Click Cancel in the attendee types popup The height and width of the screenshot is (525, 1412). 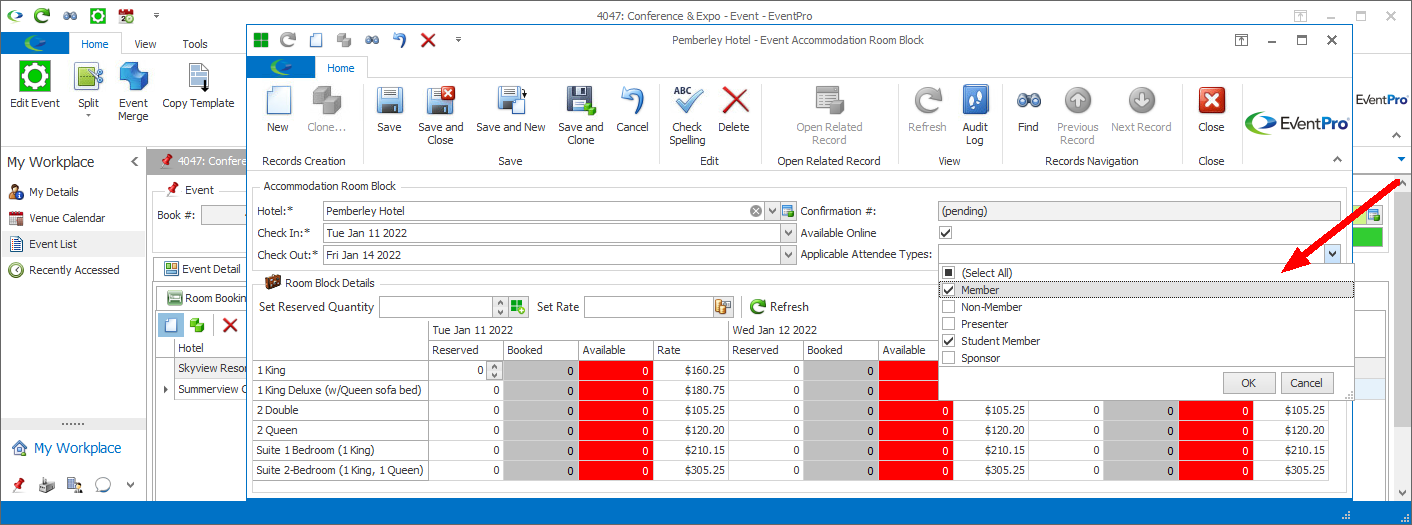tap(1306, 383)
